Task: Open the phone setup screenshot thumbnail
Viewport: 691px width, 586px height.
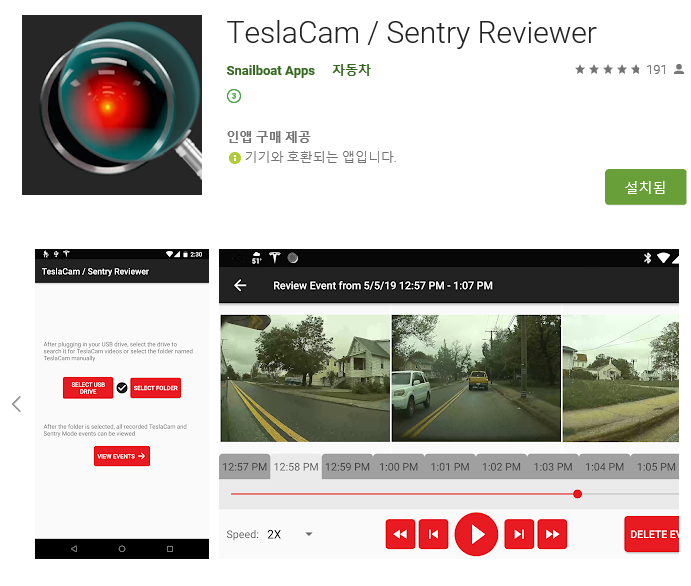Action: coord(122,404)
